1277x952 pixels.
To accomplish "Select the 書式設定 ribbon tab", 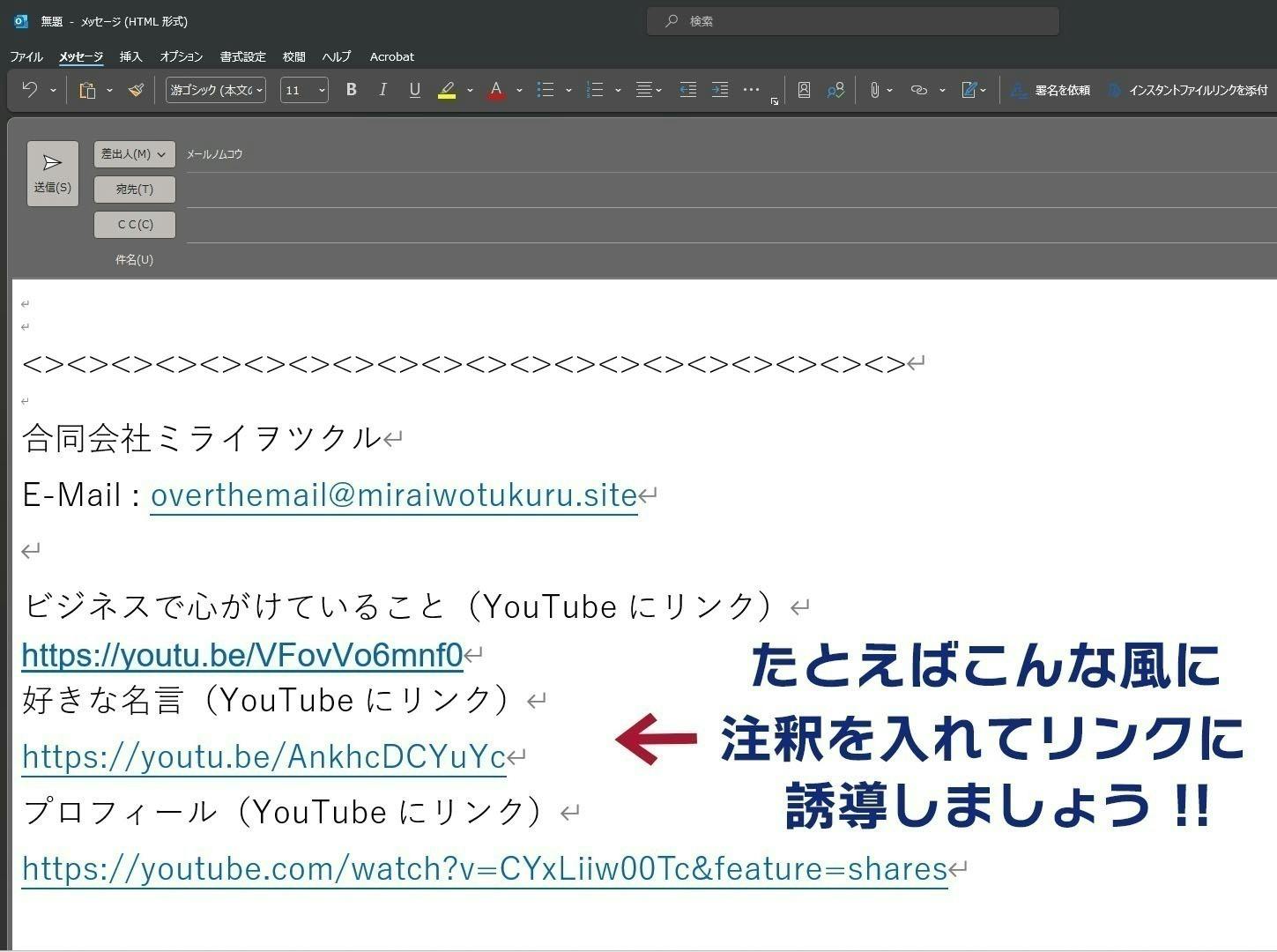I will pyautogui.click(x=242, y=56).
